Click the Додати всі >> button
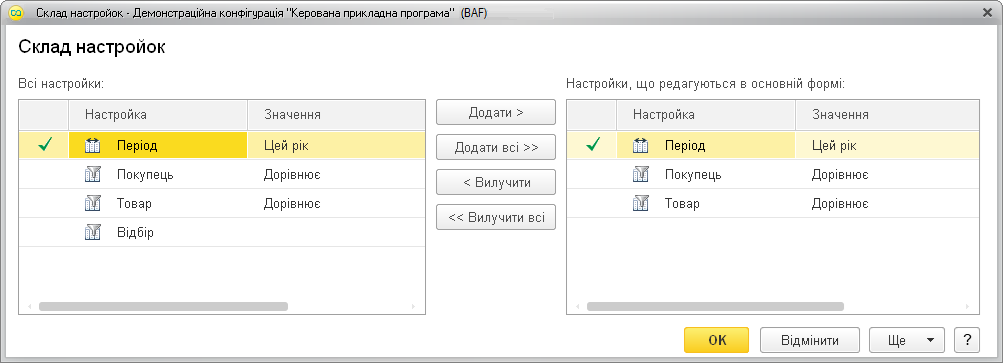Image resolution: width=1003 pixels, height=363 pixels. pos(496,147)
